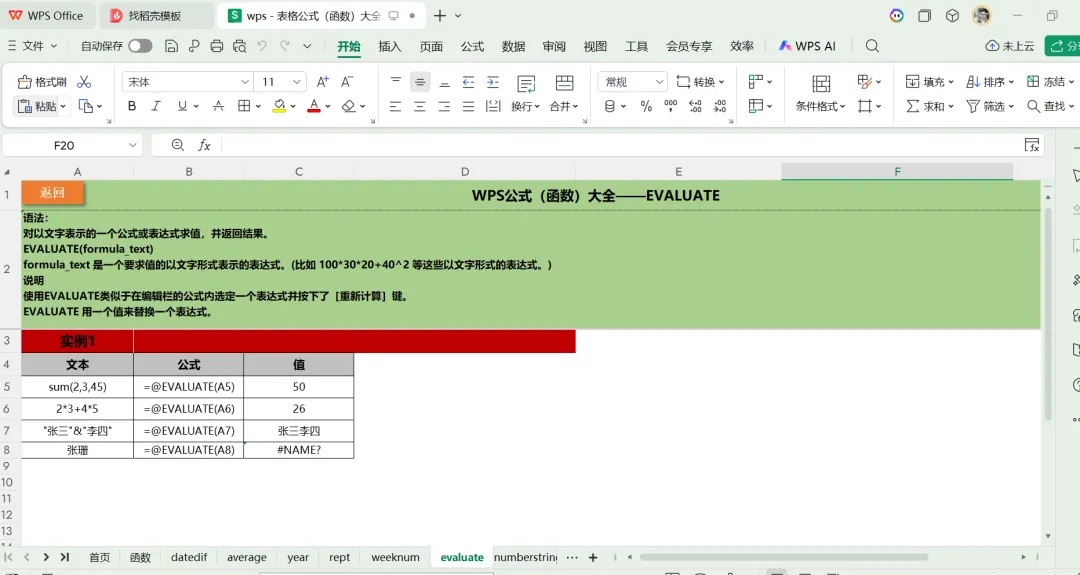This screenshot has width=1080, height=575.
Task: Toggle top vertical alignment
Action: (x=395, y=82)
